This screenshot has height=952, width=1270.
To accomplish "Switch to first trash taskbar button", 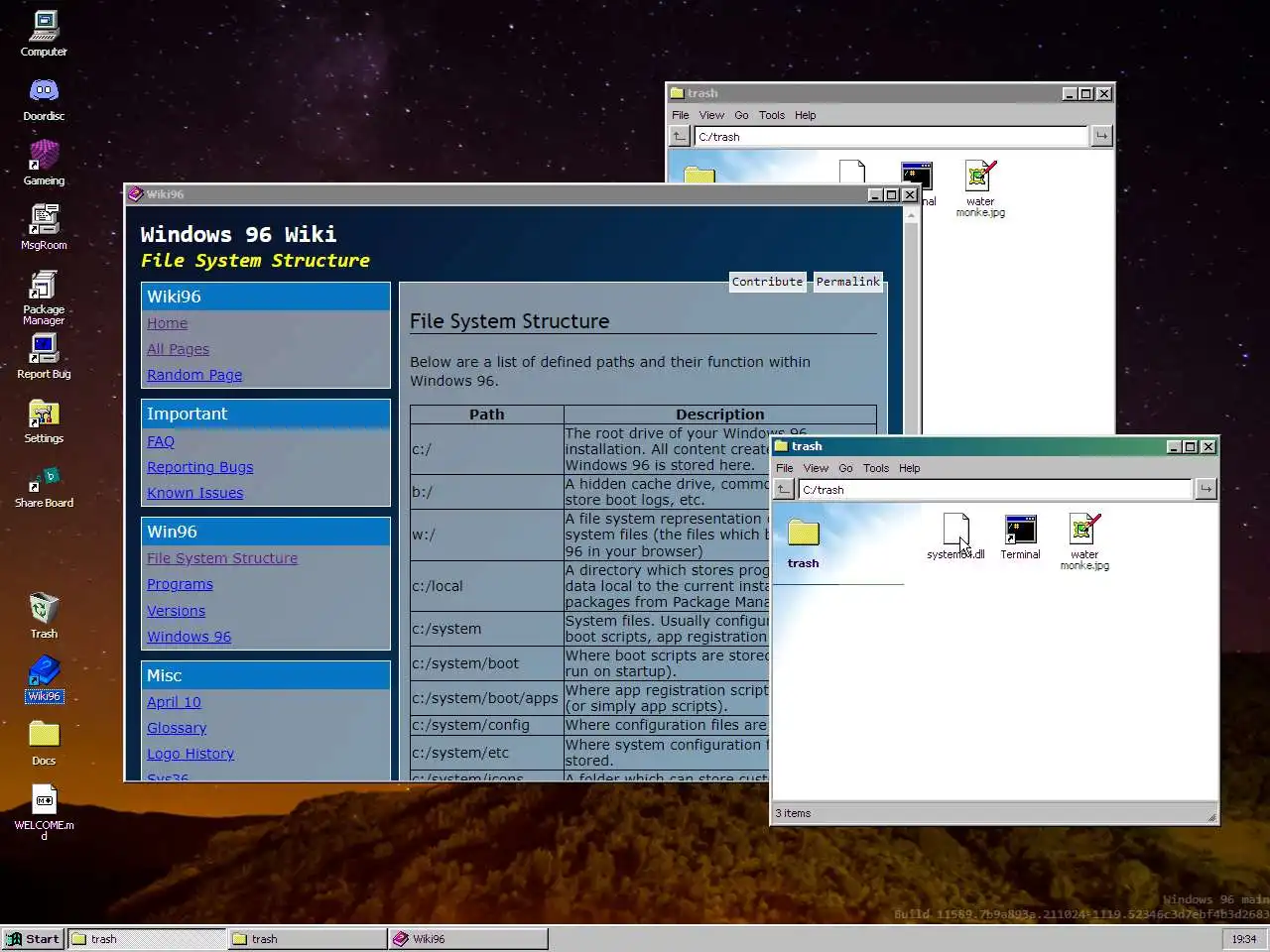I will [147, 939].
